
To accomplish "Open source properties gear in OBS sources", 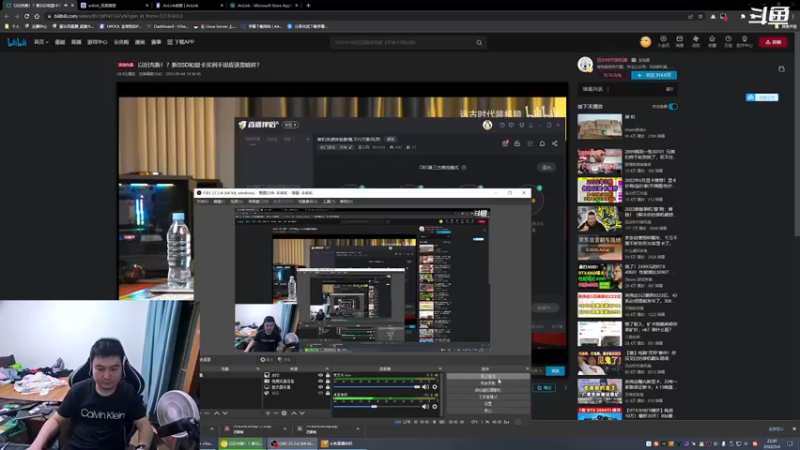I will [284, 413].
